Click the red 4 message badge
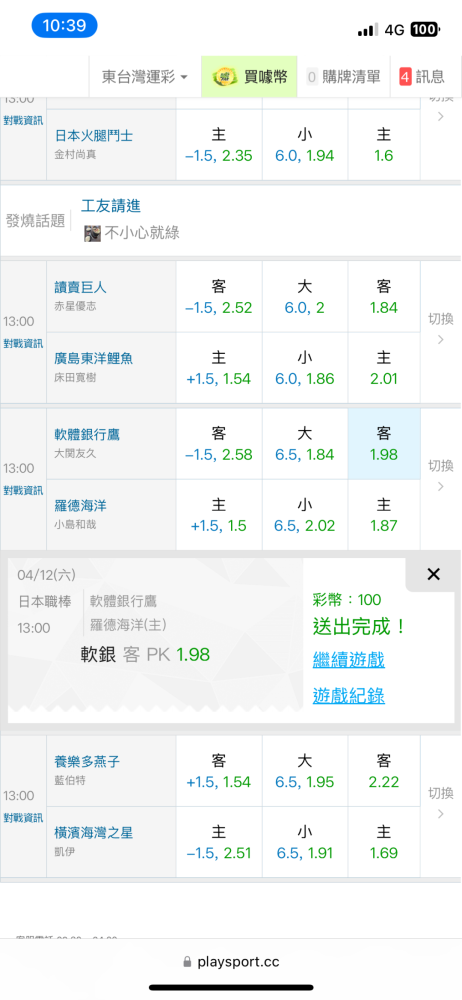Screen dimensions: 462x1000 point(405,77)
